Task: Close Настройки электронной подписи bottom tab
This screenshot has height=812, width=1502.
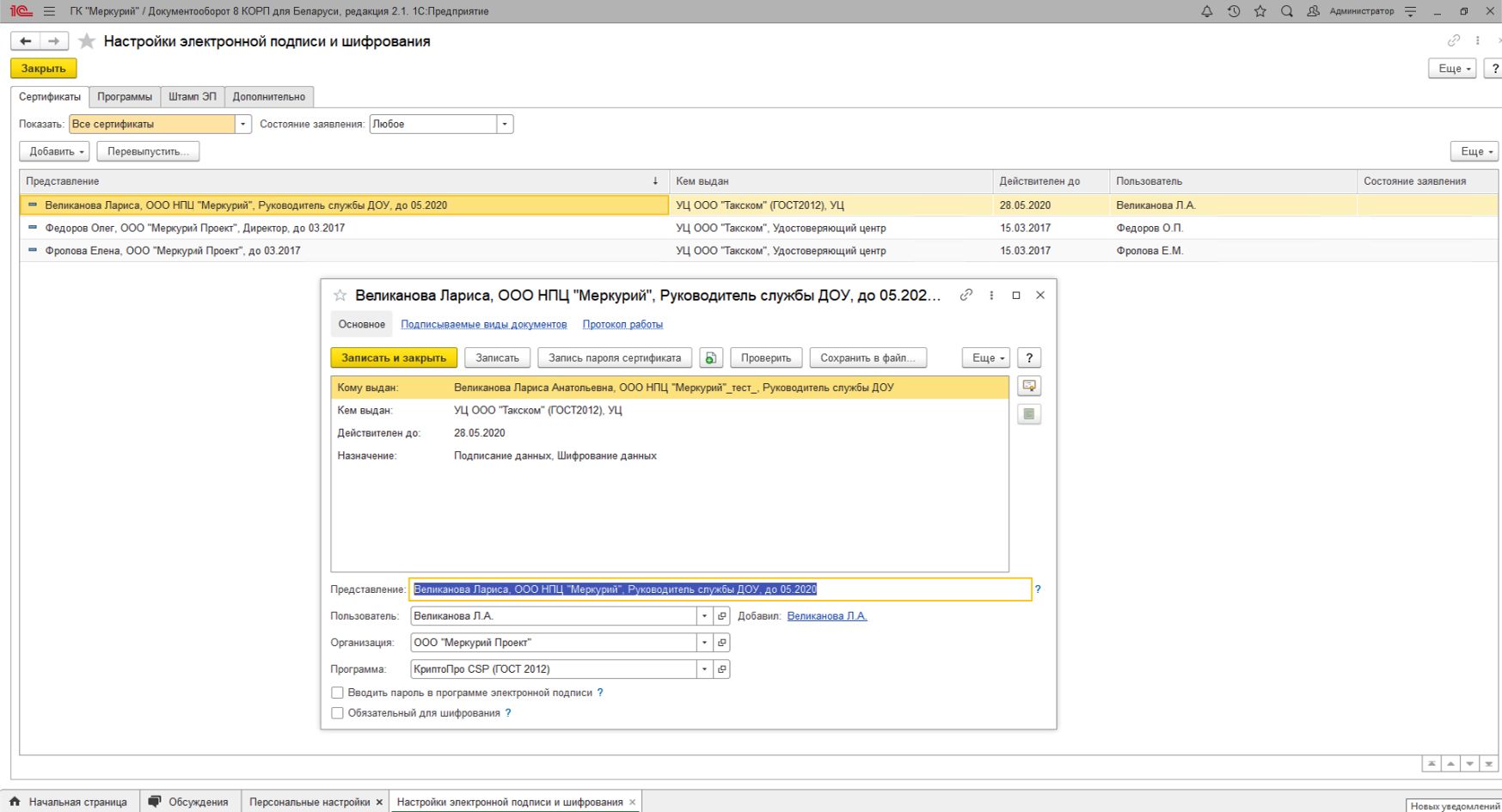Action: click(633, 802)
